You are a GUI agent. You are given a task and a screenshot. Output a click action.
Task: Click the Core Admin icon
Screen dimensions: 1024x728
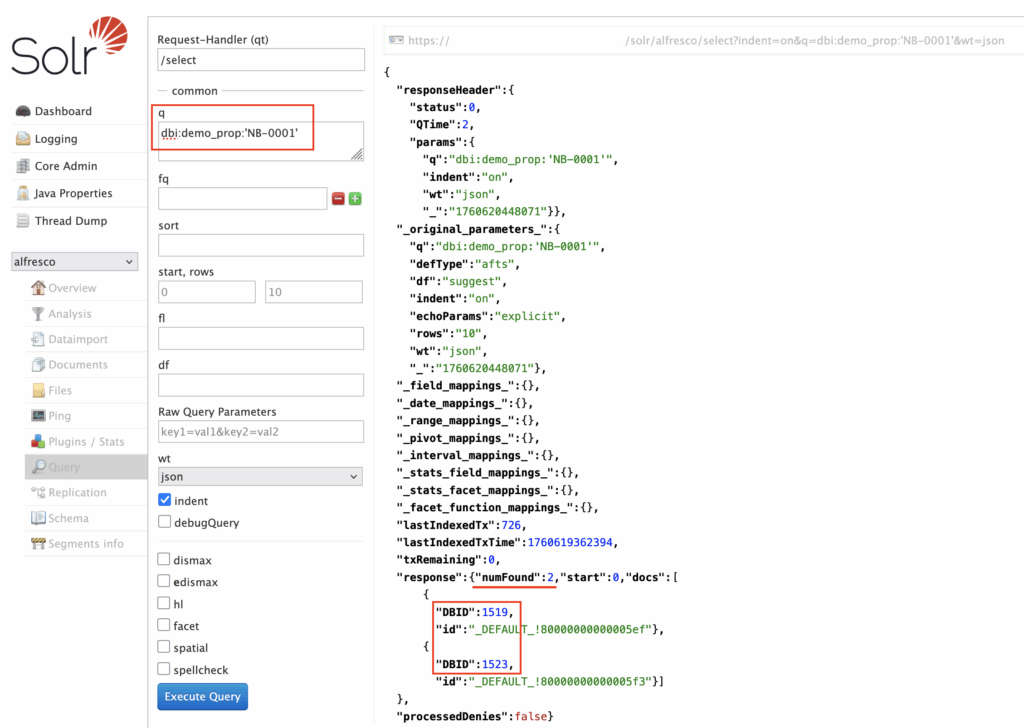23,166
